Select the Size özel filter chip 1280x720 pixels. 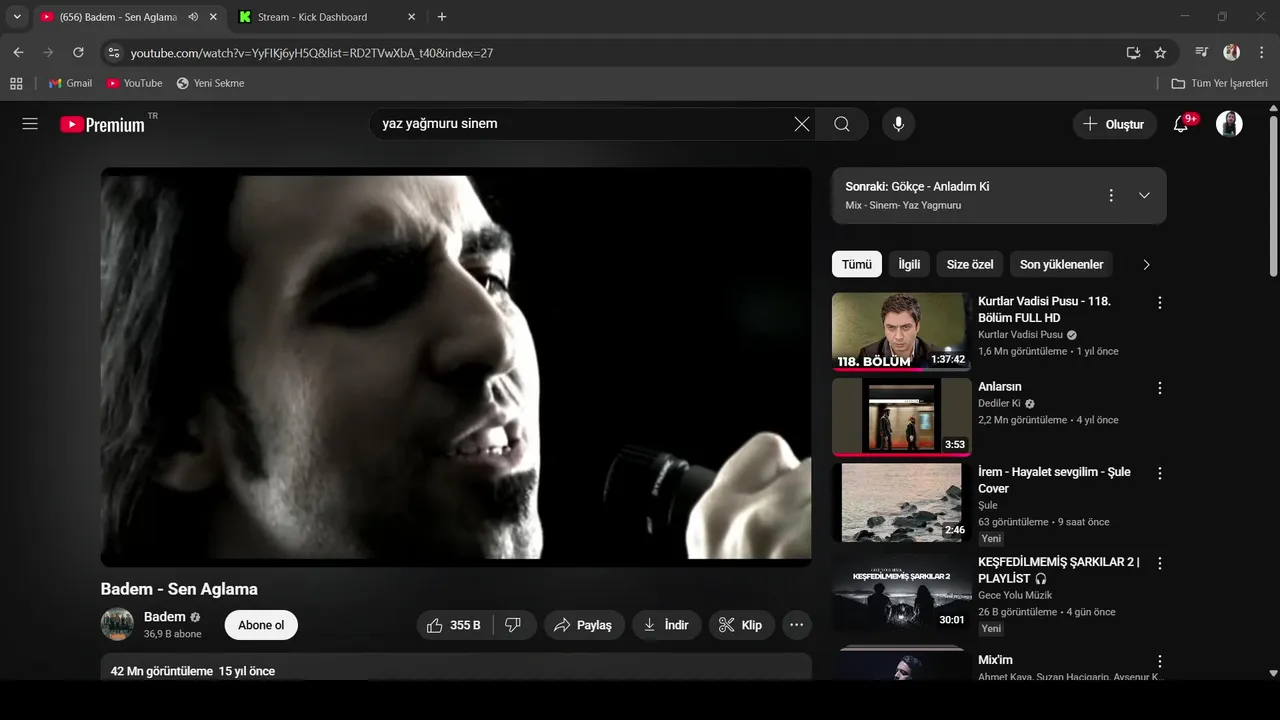970,264
